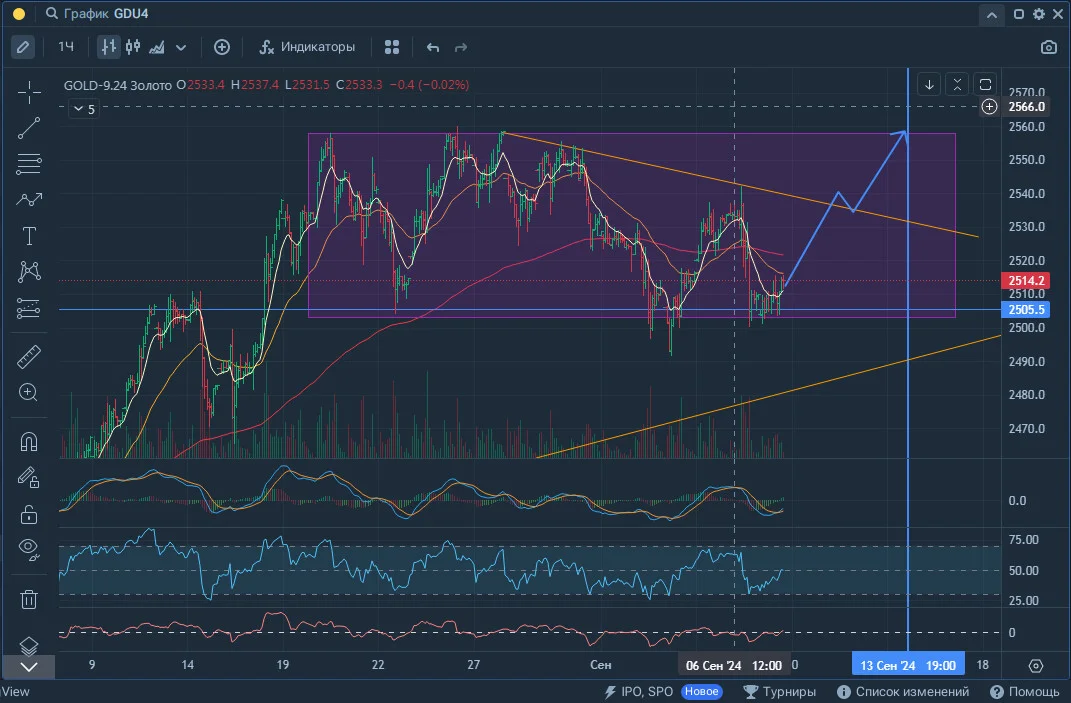1071x703 pixels.
Task: Open Список изменений changelog
Action: pos(903,692)
